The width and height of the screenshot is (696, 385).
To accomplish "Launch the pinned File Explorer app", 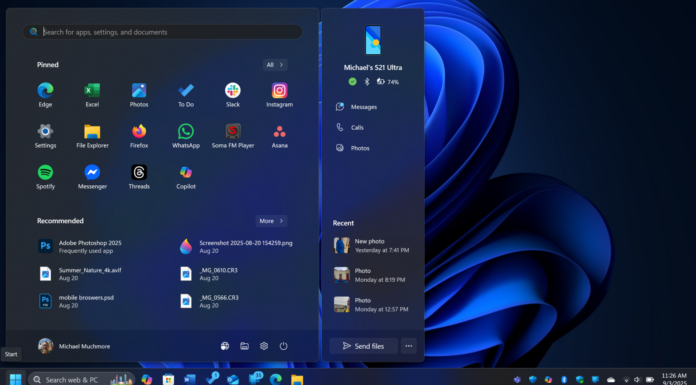I will click(92, 135).
